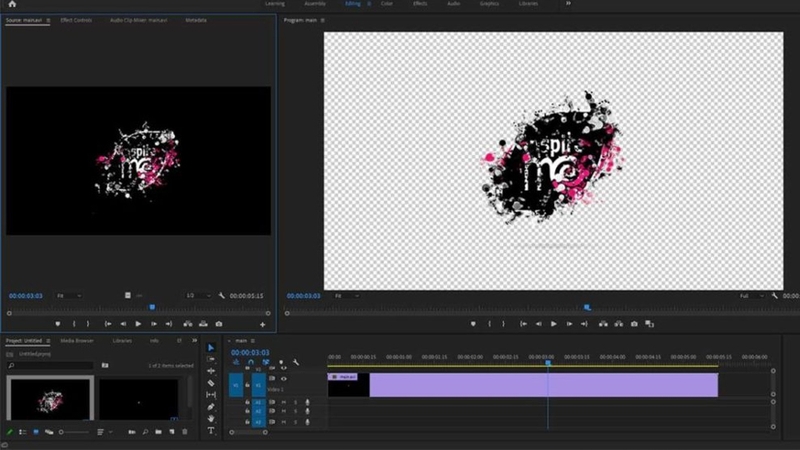The height and width of the screenshot is (450, 800).
Task: Open Source monitor button editor plus
Action: click(263, 324)
